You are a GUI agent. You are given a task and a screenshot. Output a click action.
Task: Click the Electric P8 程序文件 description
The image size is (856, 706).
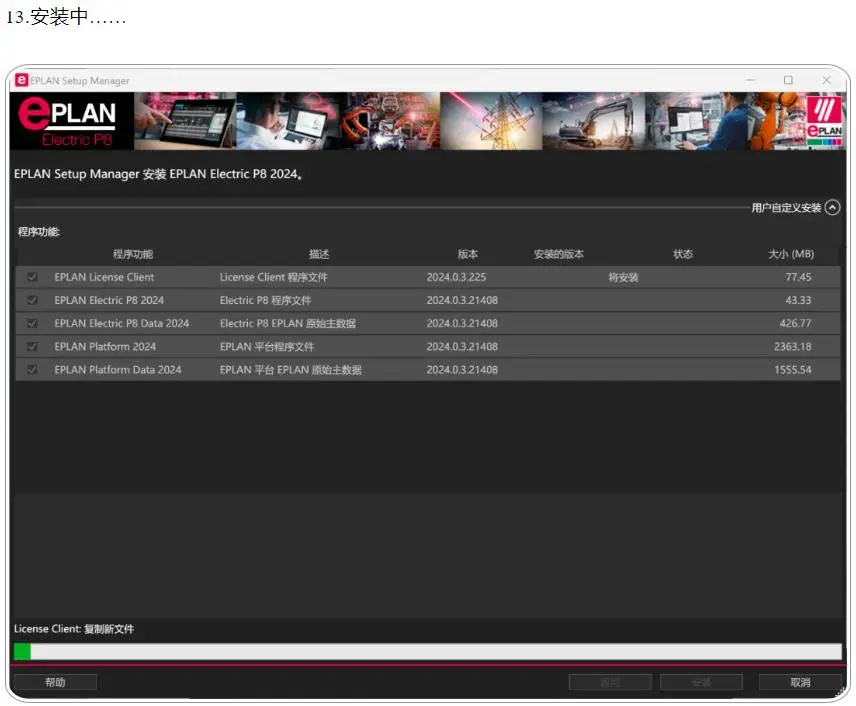pyautogui.click(x=265, y=300)
